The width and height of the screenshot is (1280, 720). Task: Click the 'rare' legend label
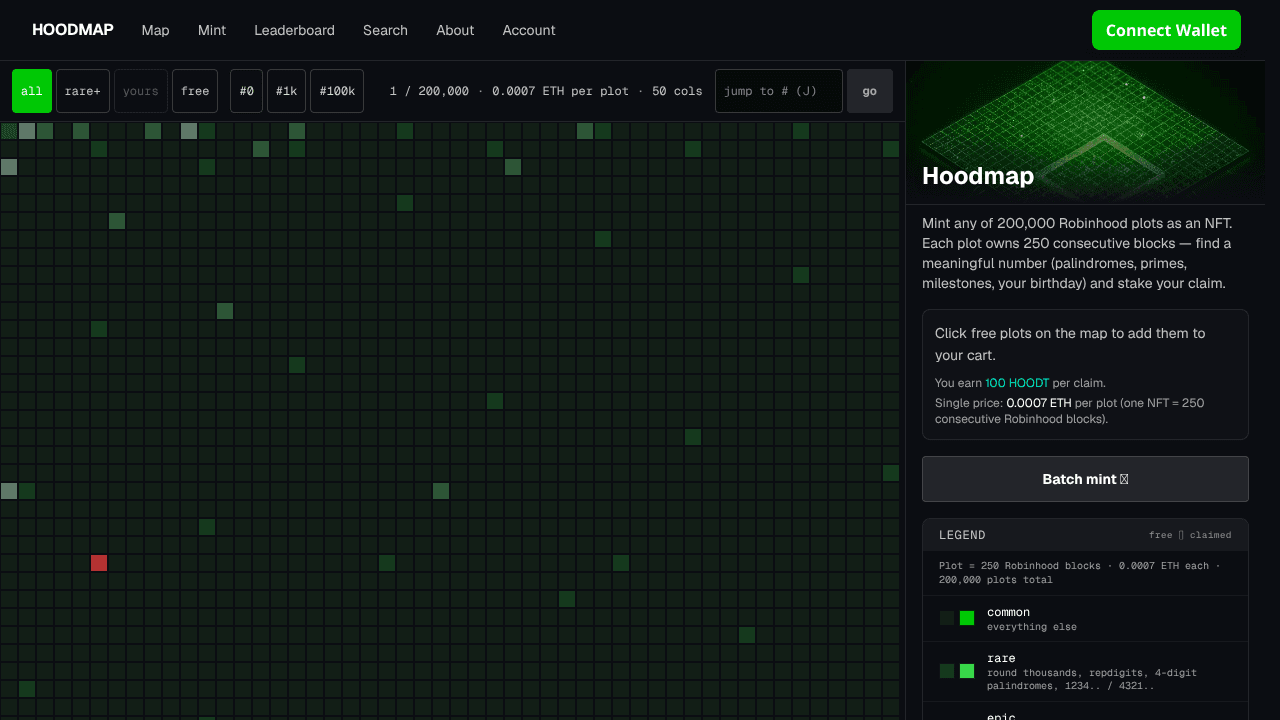(1001, 658)
